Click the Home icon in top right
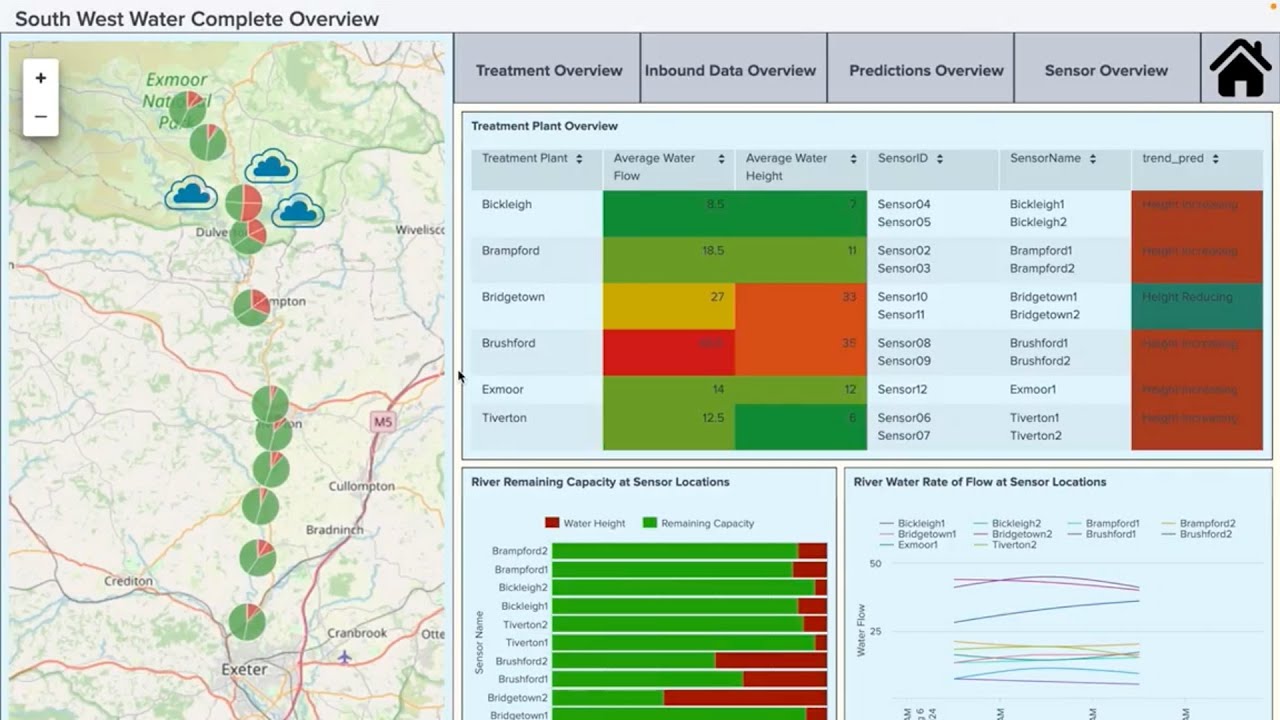 point(1239,68)
